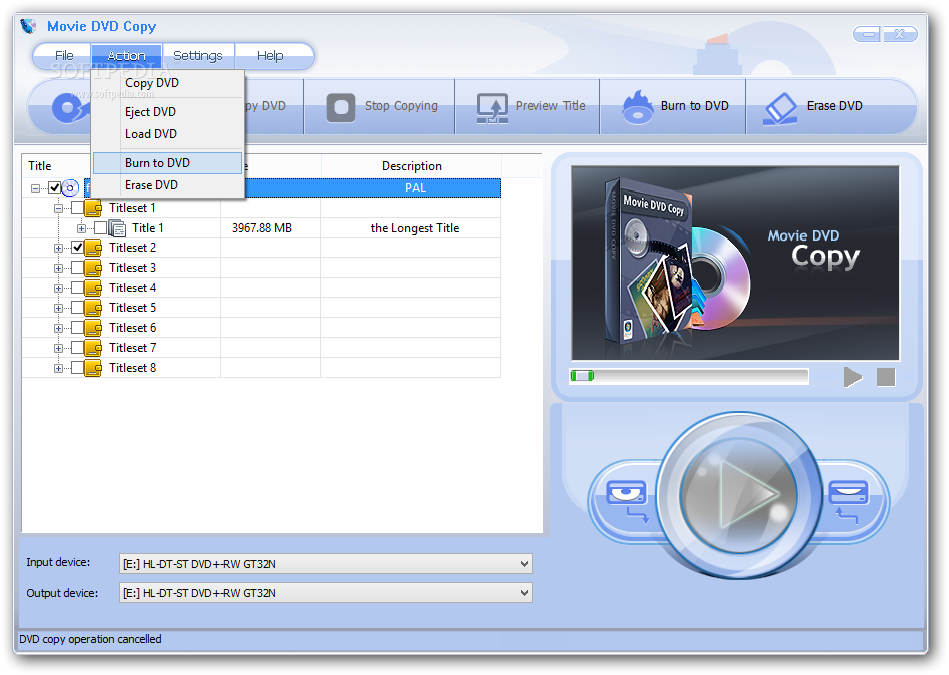Click the preview play triangle button
Image resolution: width=949 pixels, height=675 pixels.
[853, 377]
